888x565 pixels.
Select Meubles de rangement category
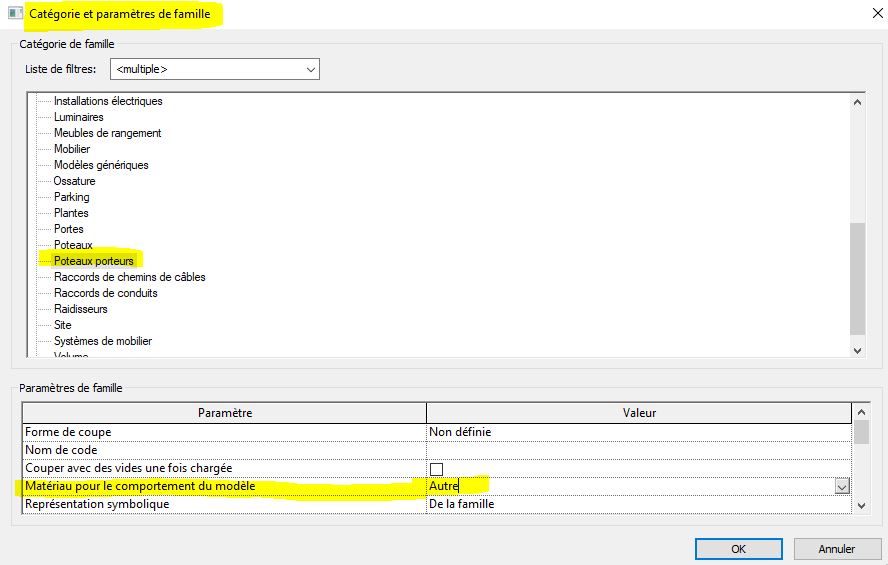[107, 133]
